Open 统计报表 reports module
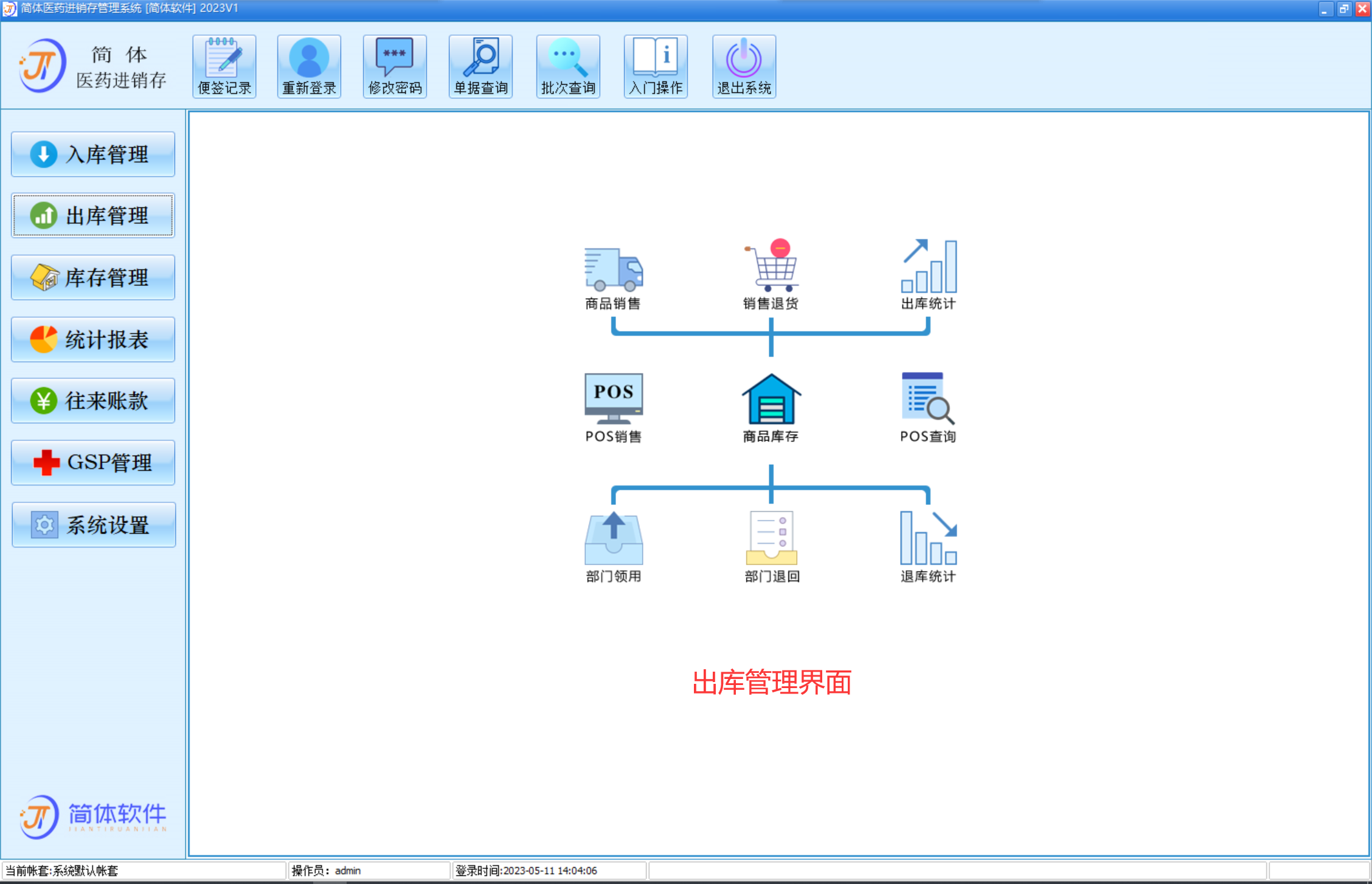This screenshot has height=884, width=1372. pyautogui.click(x=93, y=339)
